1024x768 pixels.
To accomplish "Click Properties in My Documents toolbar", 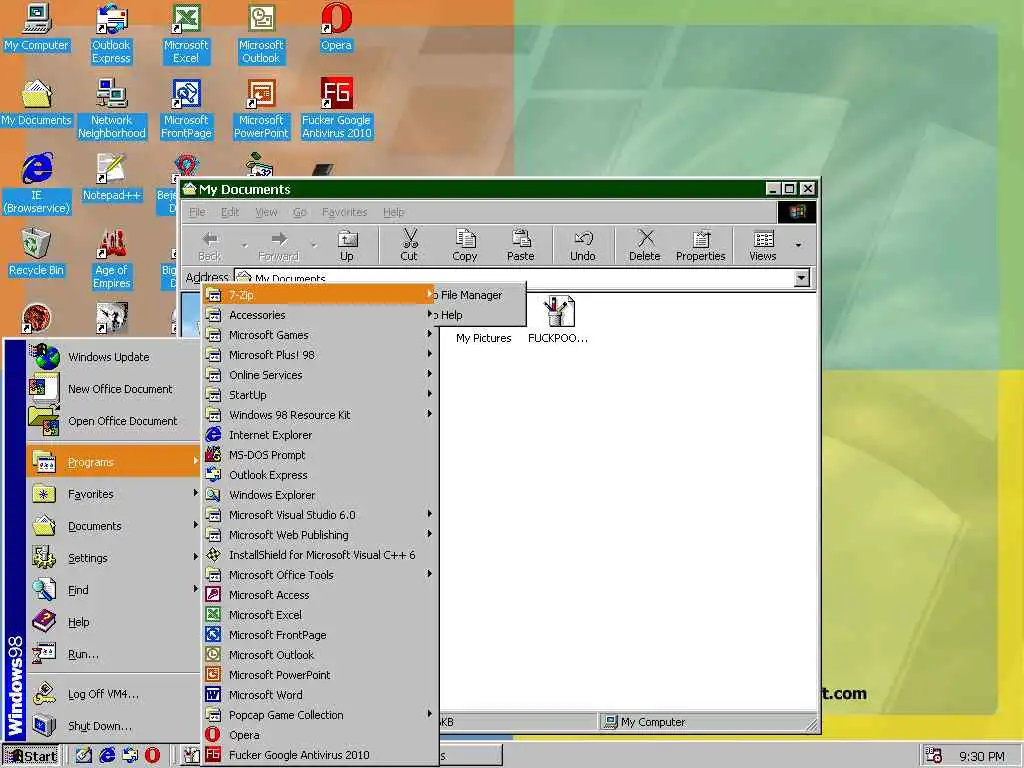I will coord(701,246).
